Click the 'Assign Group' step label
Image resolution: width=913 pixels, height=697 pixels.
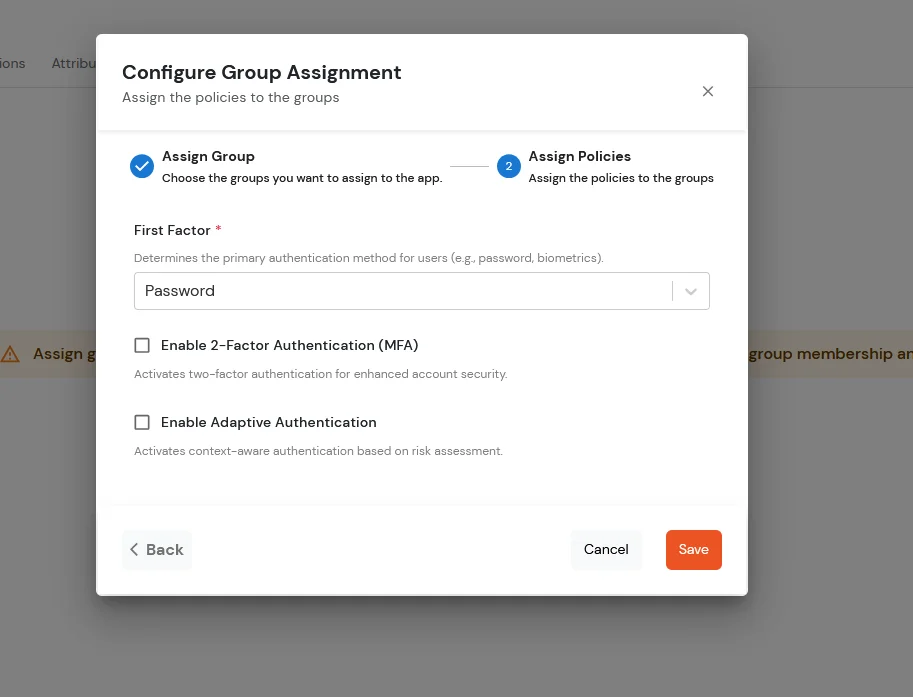pos(208,156)
